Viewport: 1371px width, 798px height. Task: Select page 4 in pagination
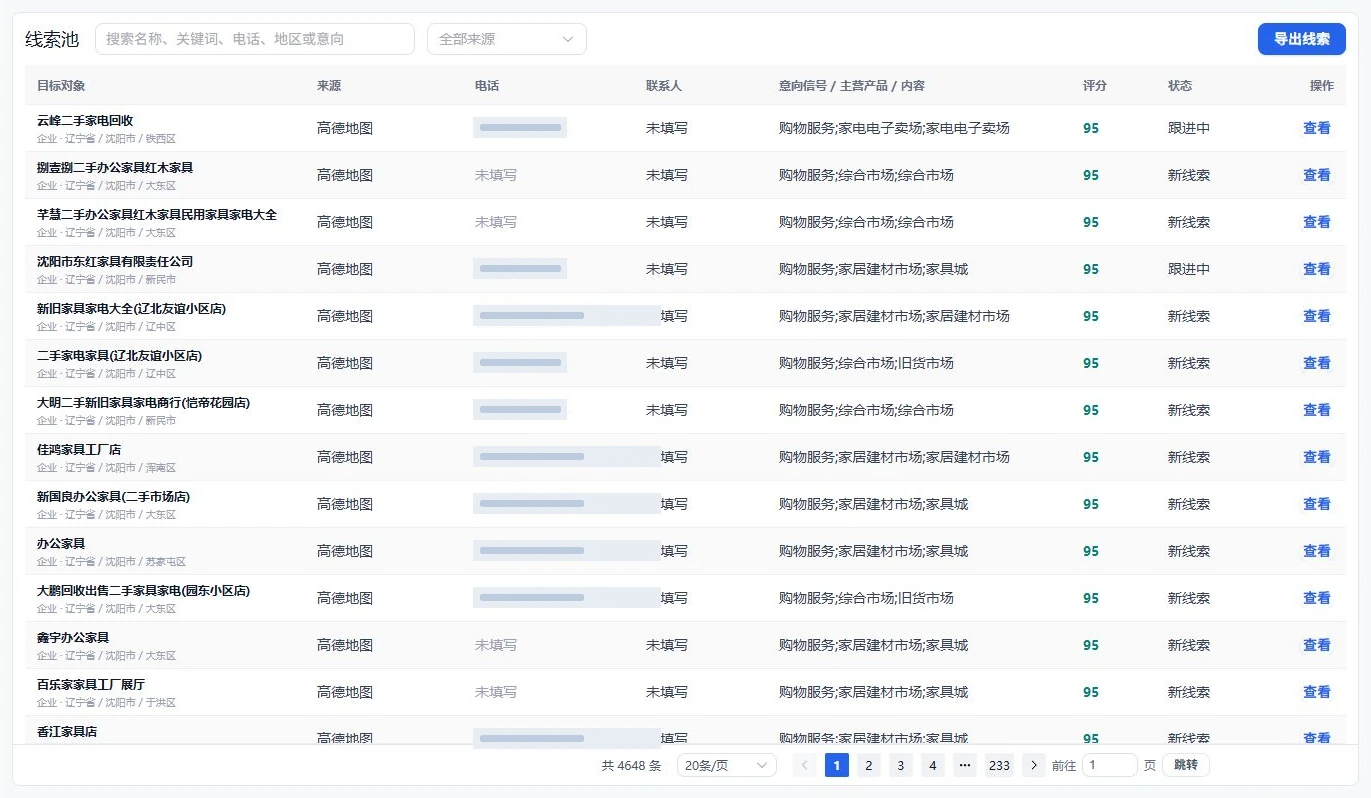(x=933, y=765)
